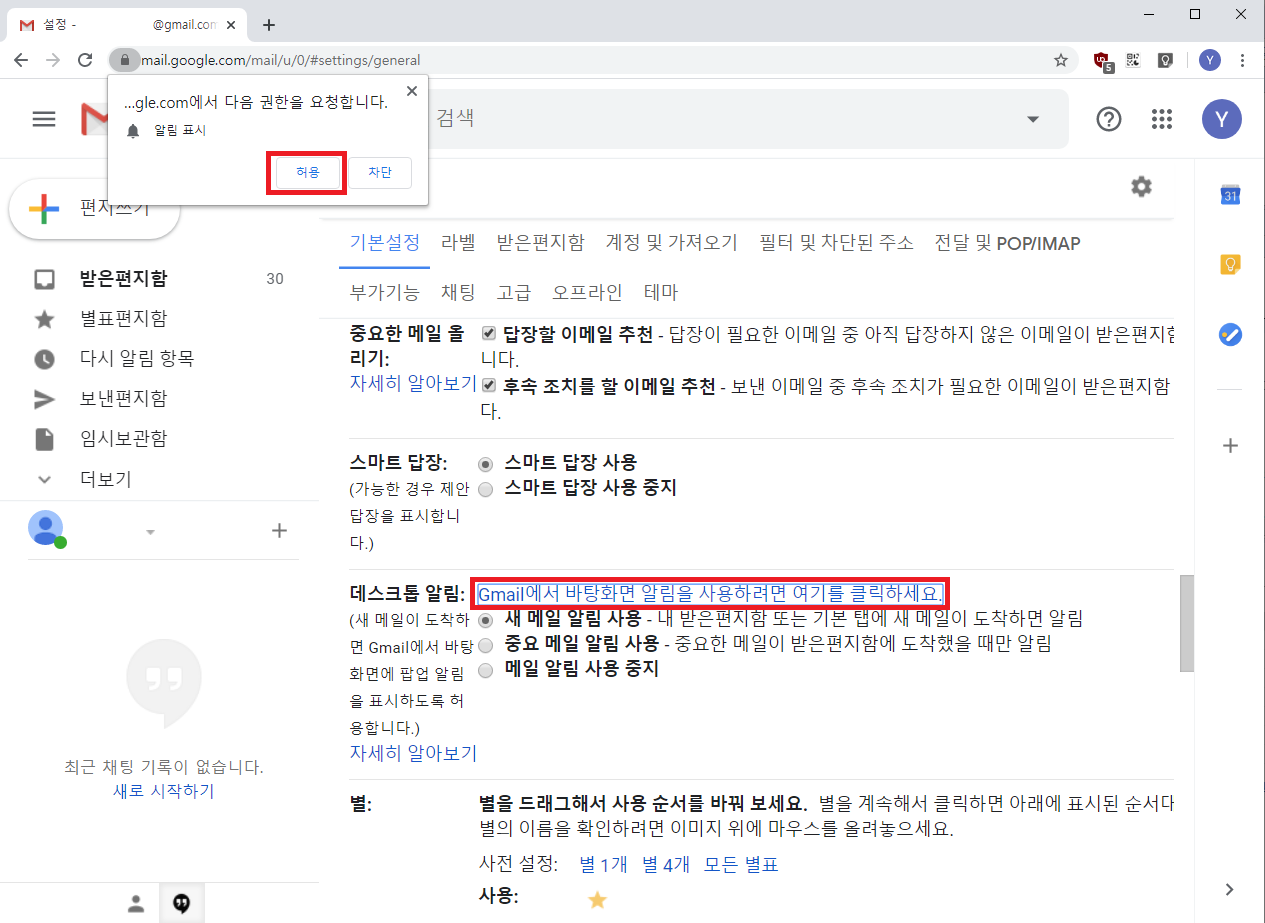Toggle 답장할 이메일 추천 checkbox

point(489,332)
